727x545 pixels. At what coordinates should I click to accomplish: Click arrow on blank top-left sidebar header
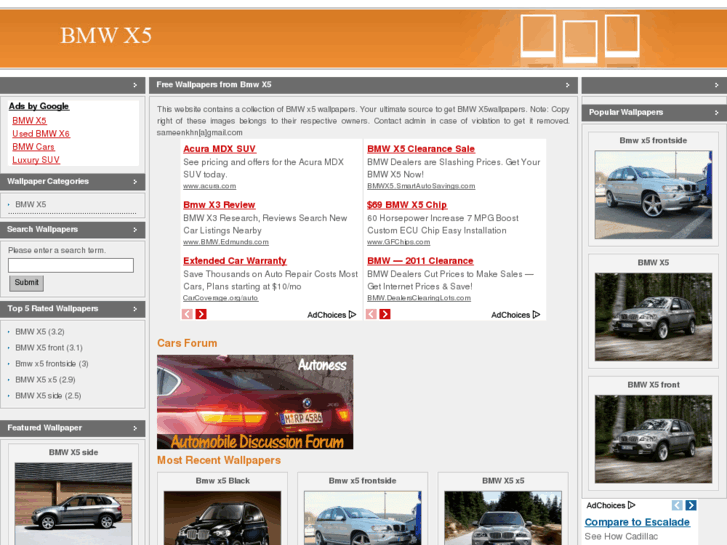pos(135,85)
